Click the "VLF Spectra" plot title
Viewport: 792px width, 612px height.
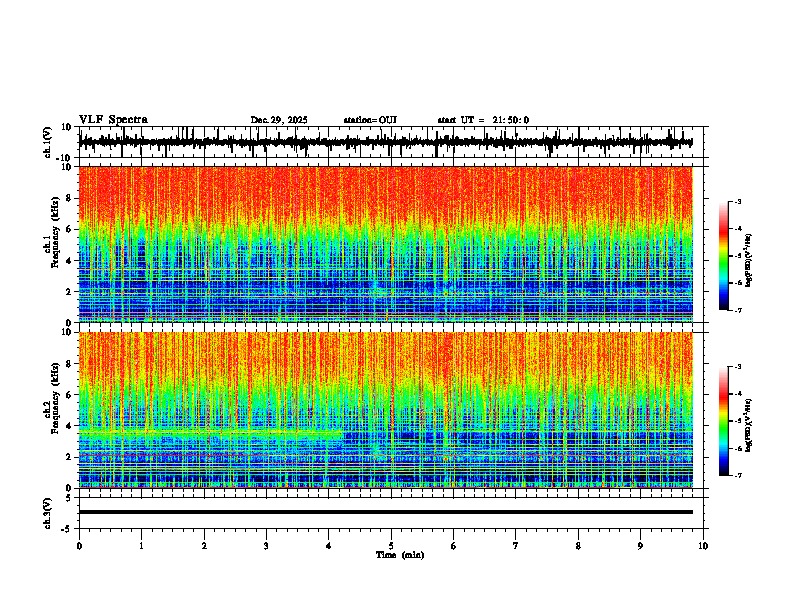click(113, 120)
